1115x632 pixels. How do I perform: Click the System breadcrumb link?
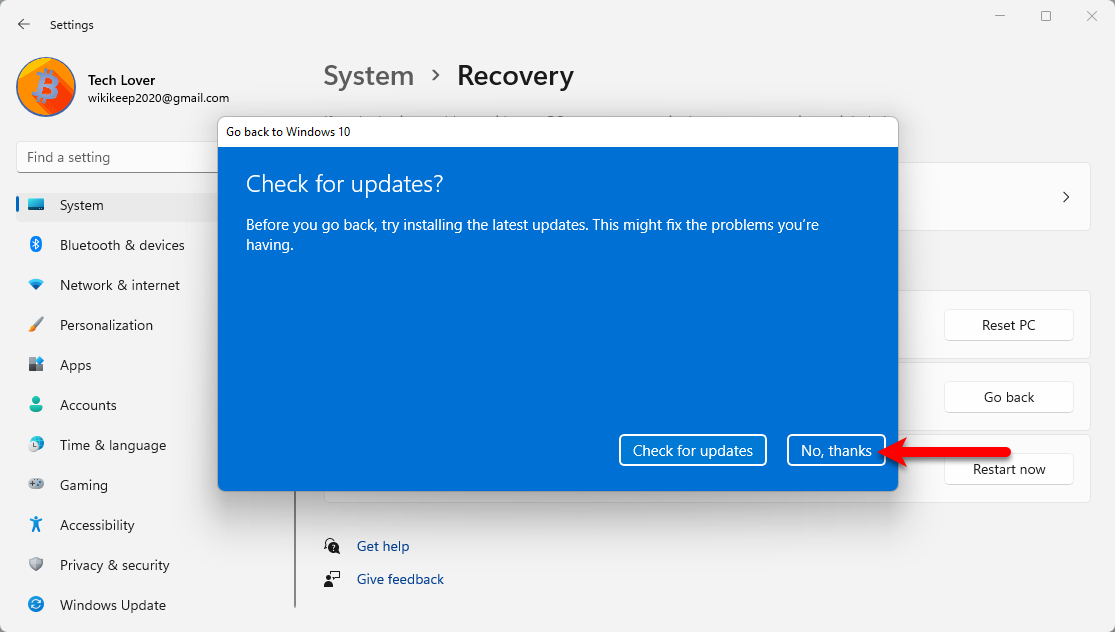(x=368, y=76)
